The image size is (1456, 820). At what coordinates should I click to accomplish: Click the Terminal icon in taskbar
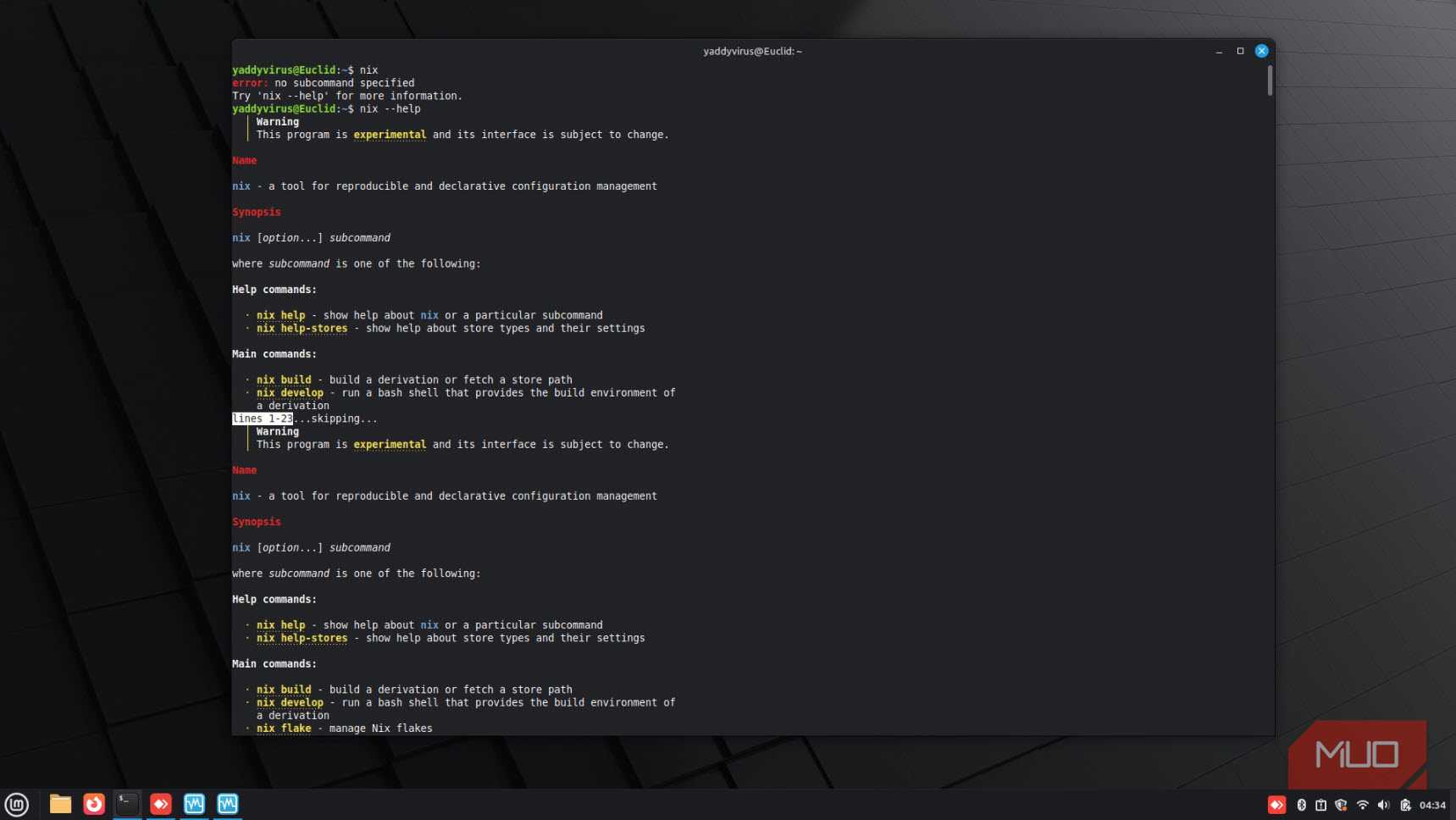[x=127, y=804]
